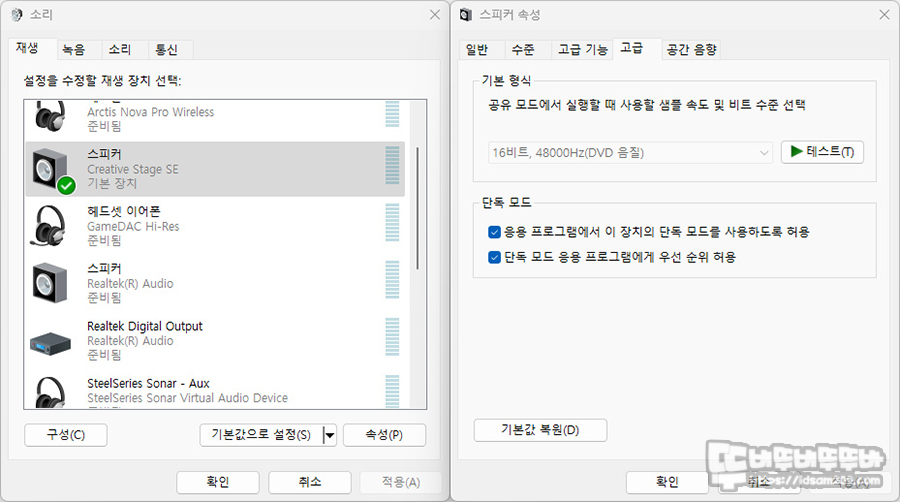The width and height of the screenshot is (900, 502).
Task: Select the Arctis Nova Pro Wireless headset icon
Action: [50, 115]
